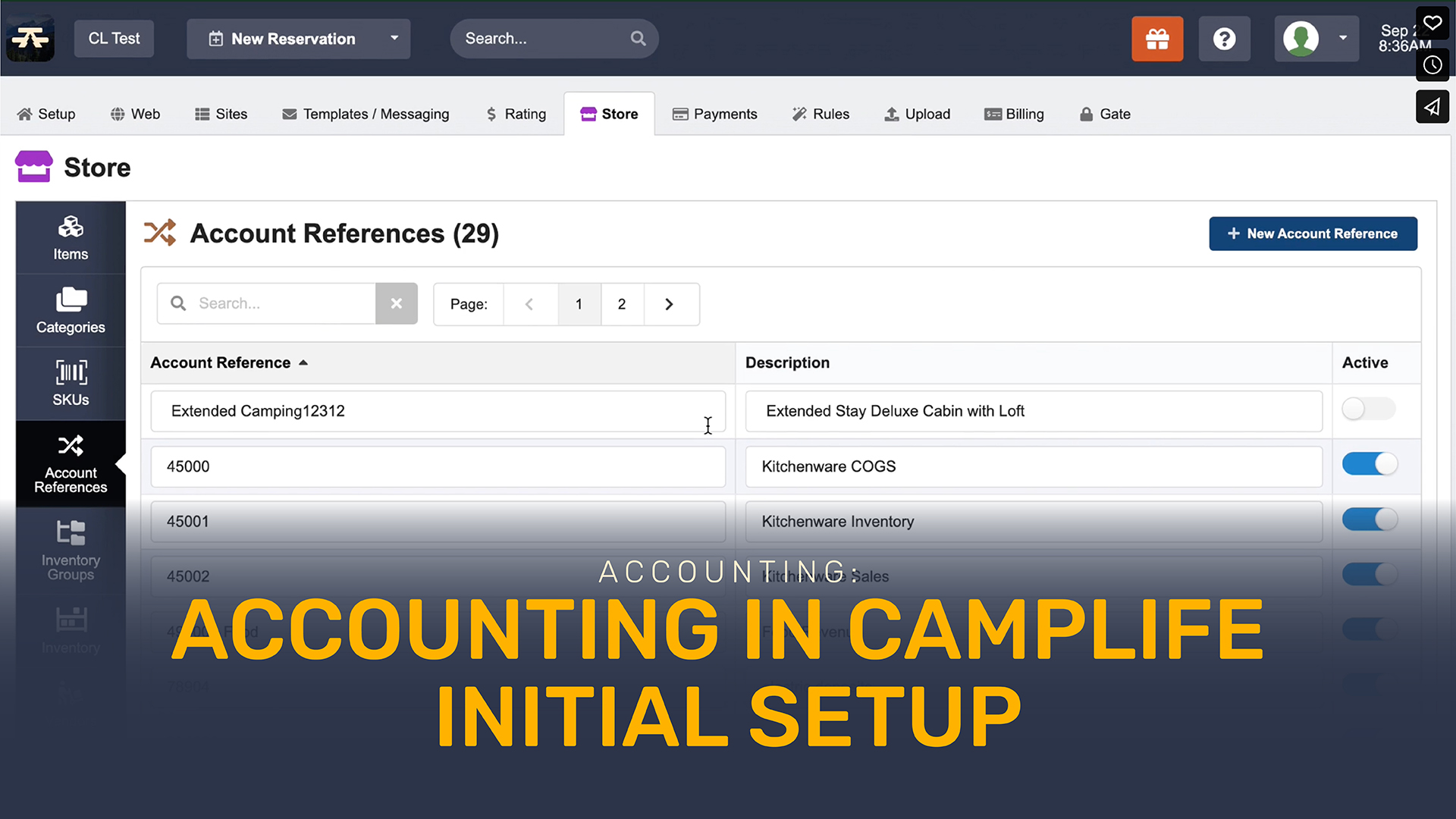Viewport: 1456px width, 819px height.
Task: Enable the Extended Camping12312 active toggle
Action: tap(1368, 409)
